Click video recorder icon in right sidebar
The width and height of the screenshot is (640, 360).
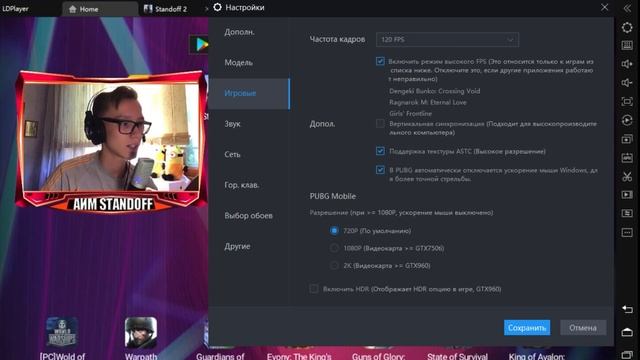click(627, 195)
